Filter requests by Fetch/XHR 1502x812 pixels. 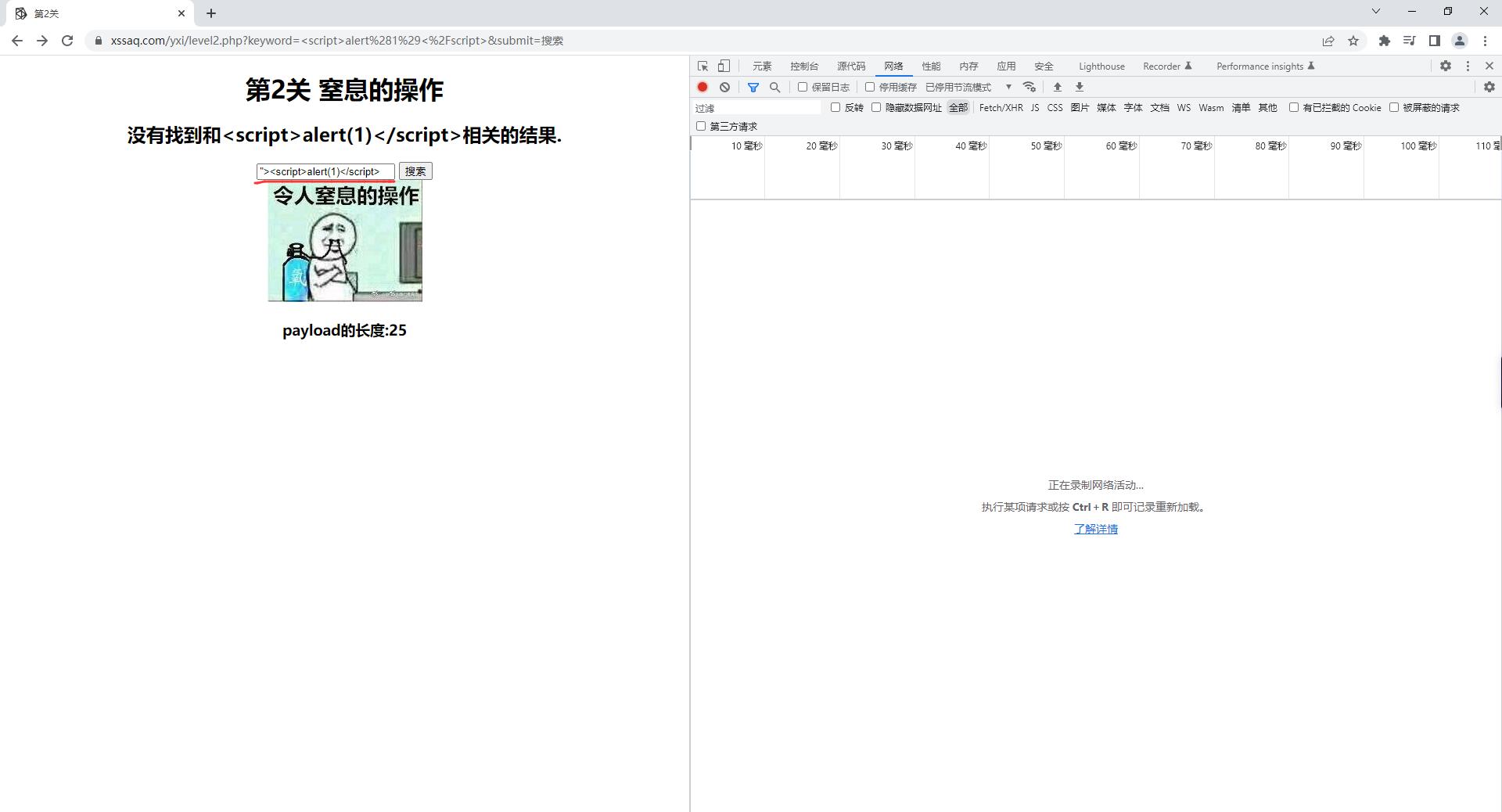point(1001,107)
